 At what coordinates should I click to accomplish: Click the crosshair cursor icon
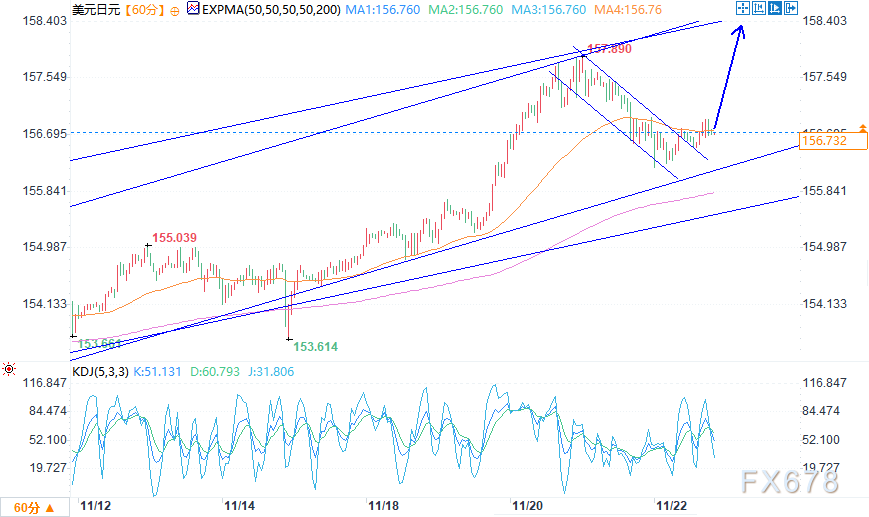tap(743, 9)
